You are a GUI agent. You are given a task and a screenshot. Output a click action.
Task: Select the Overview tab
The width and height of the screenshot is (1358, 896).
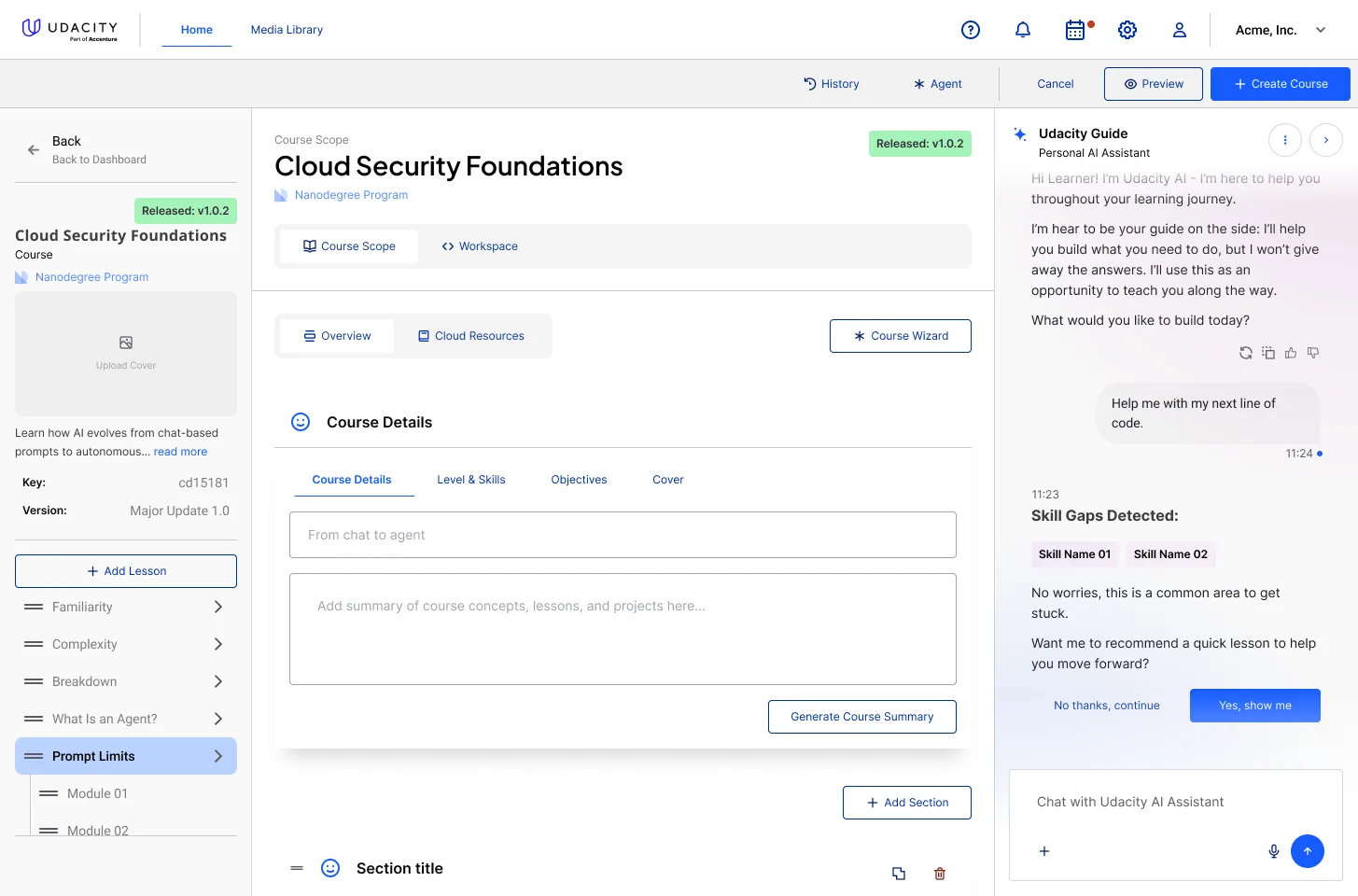click(337, 336)
